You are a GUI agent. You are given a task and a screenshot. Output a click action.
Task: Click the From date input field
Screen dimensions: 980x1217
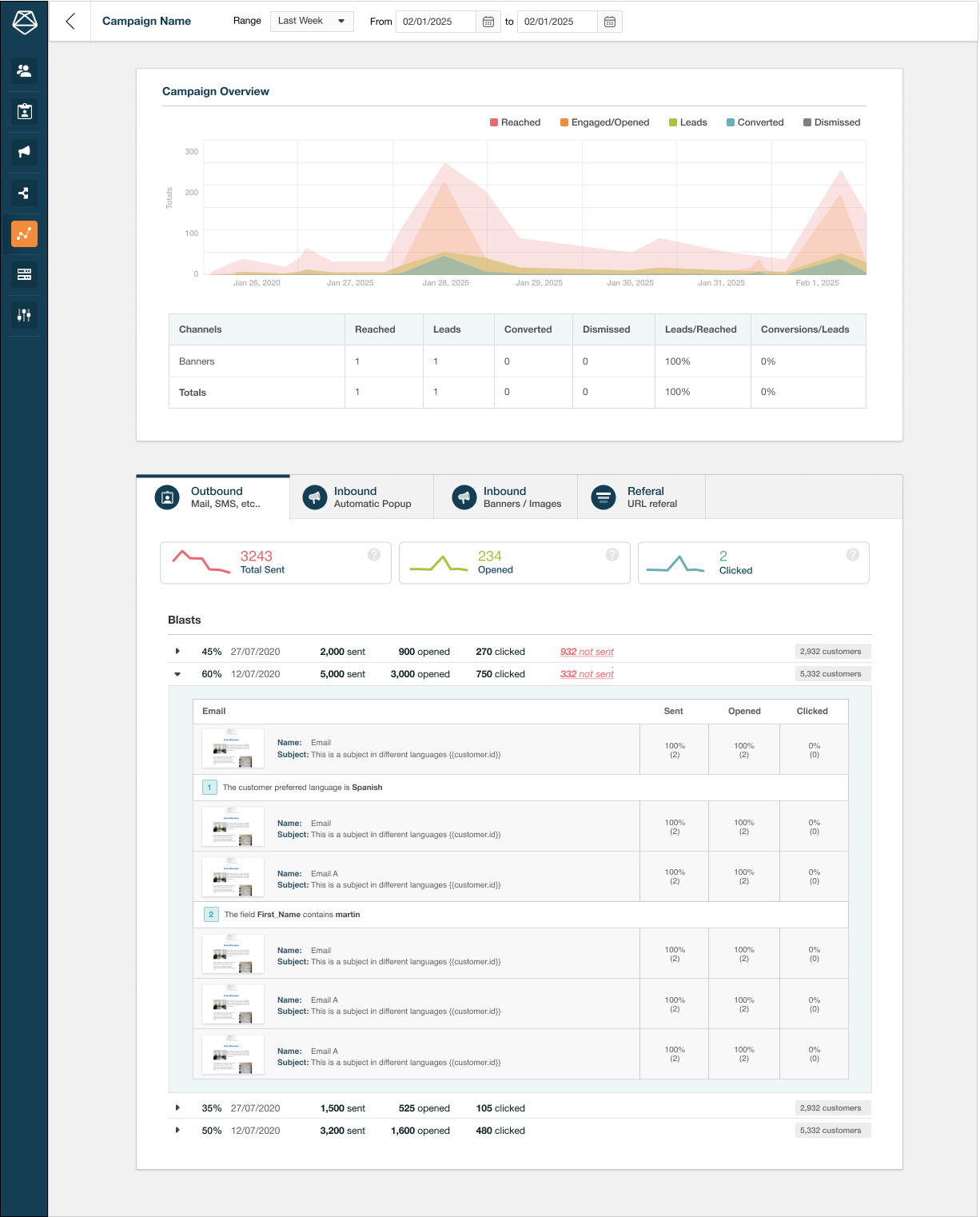436,22
